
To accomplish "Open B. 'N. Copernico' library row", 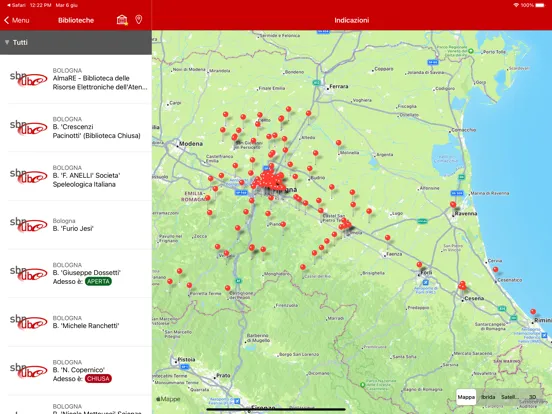I will tap(76, 370).
